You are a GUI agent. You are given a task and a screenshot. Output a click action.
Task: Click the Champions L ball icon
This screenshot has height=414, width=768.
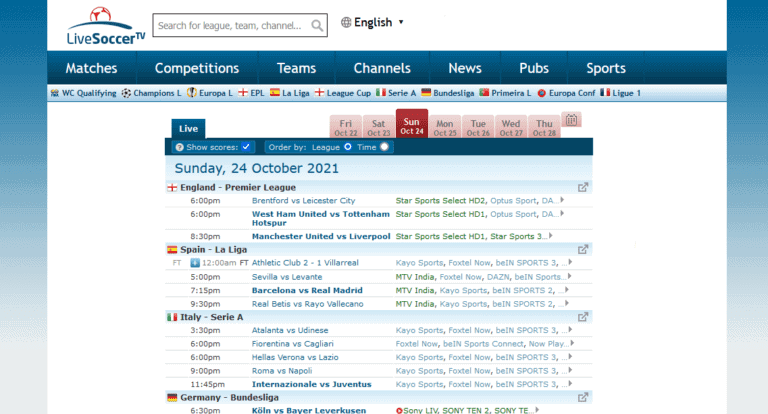pos(126,93)
